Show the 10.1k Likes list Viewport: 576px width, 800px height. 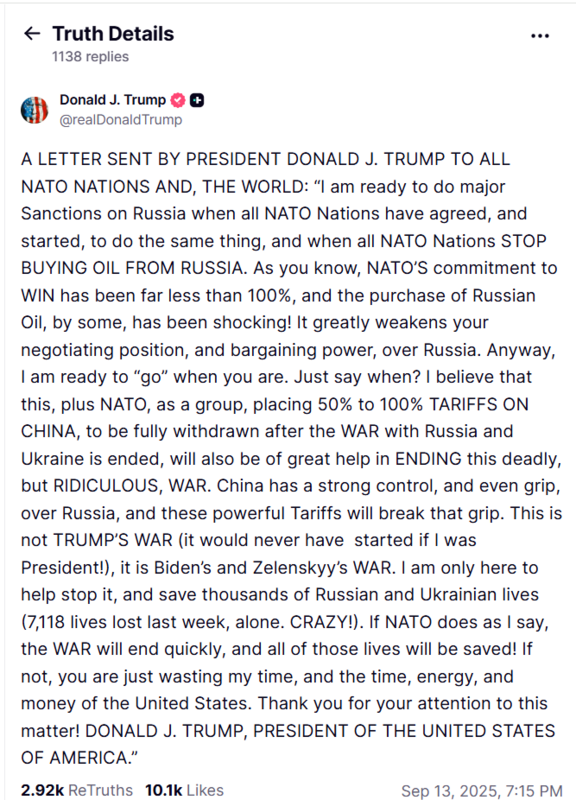184,790
